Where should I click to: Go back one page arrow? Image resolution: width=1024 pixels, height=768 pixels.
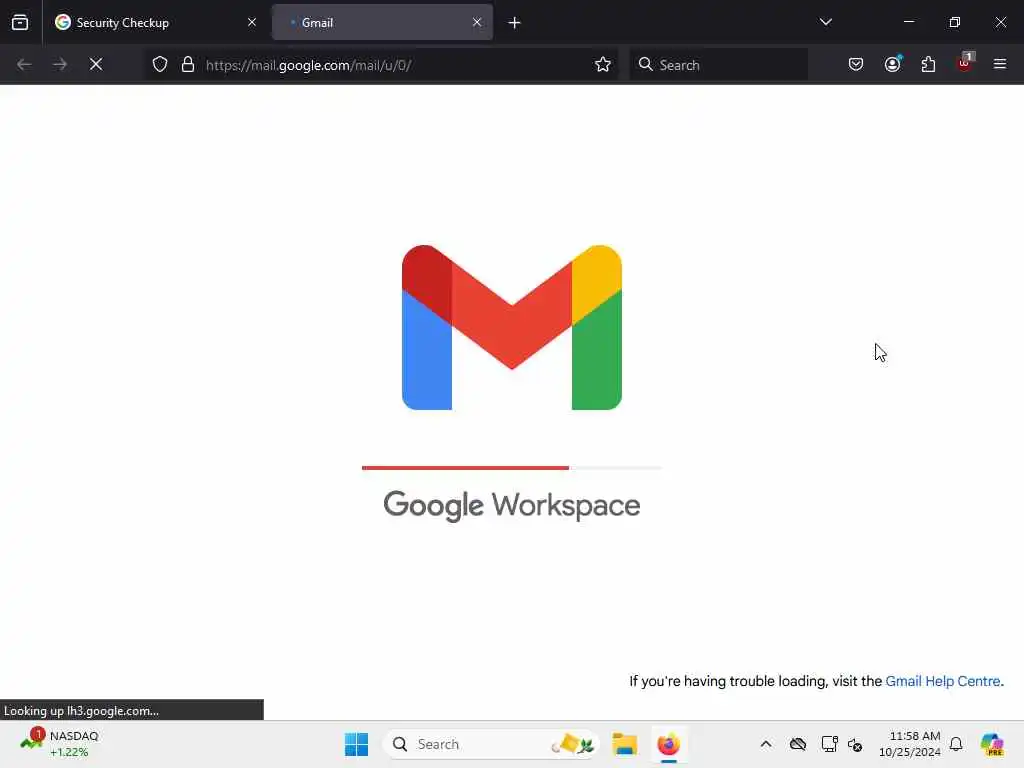pos(24,64)
